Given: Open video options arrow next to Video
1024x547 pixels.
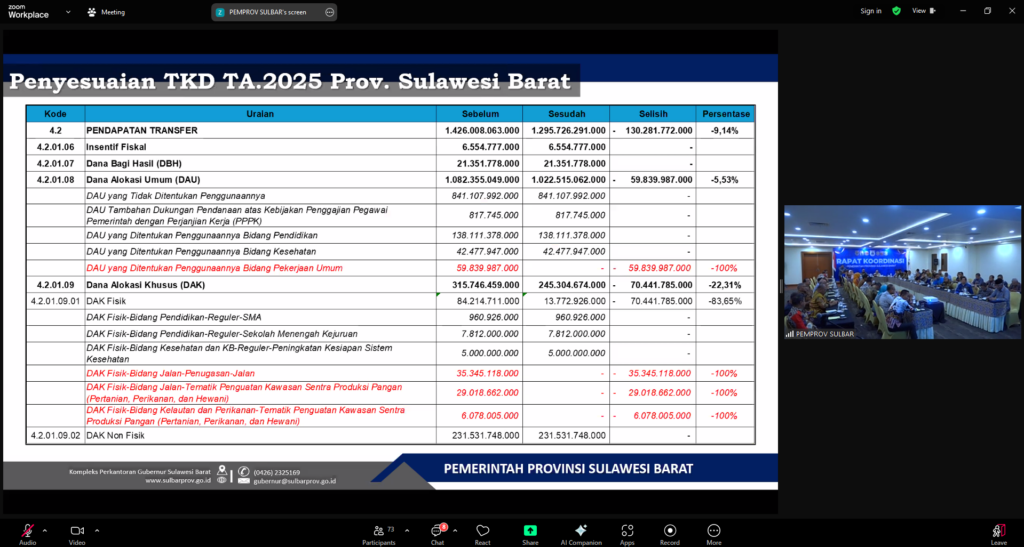Looking at the screenshot, I should click(x=97, y=530).
